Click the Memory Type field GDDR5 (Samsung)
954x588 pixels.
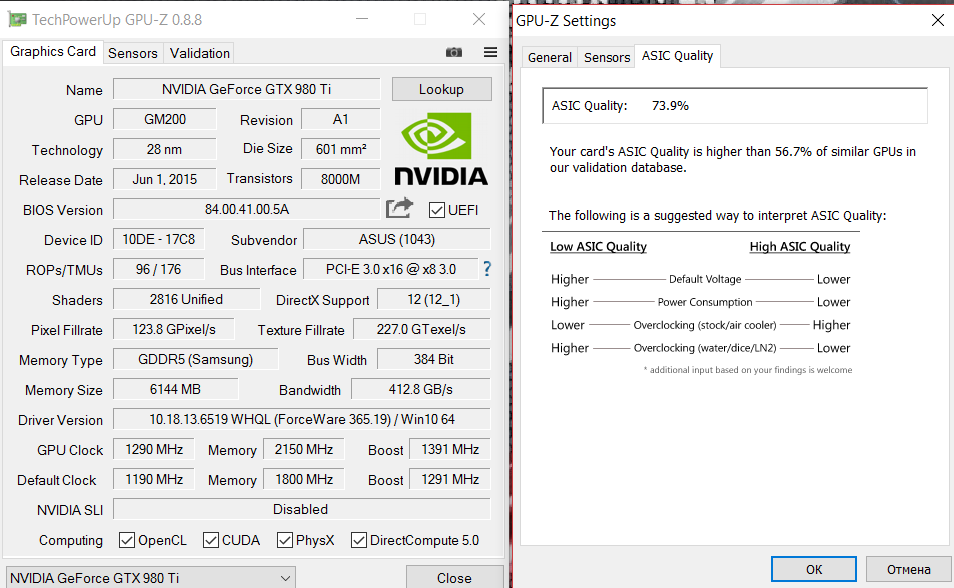[195, 359]
